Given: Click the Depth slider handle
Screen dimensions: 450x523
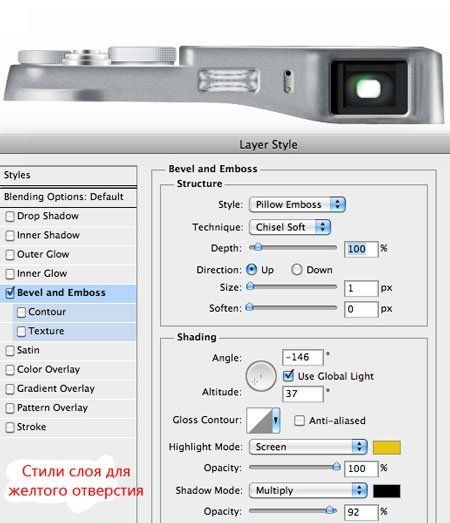Looking at the screenshot, I should tap(257, 247).
